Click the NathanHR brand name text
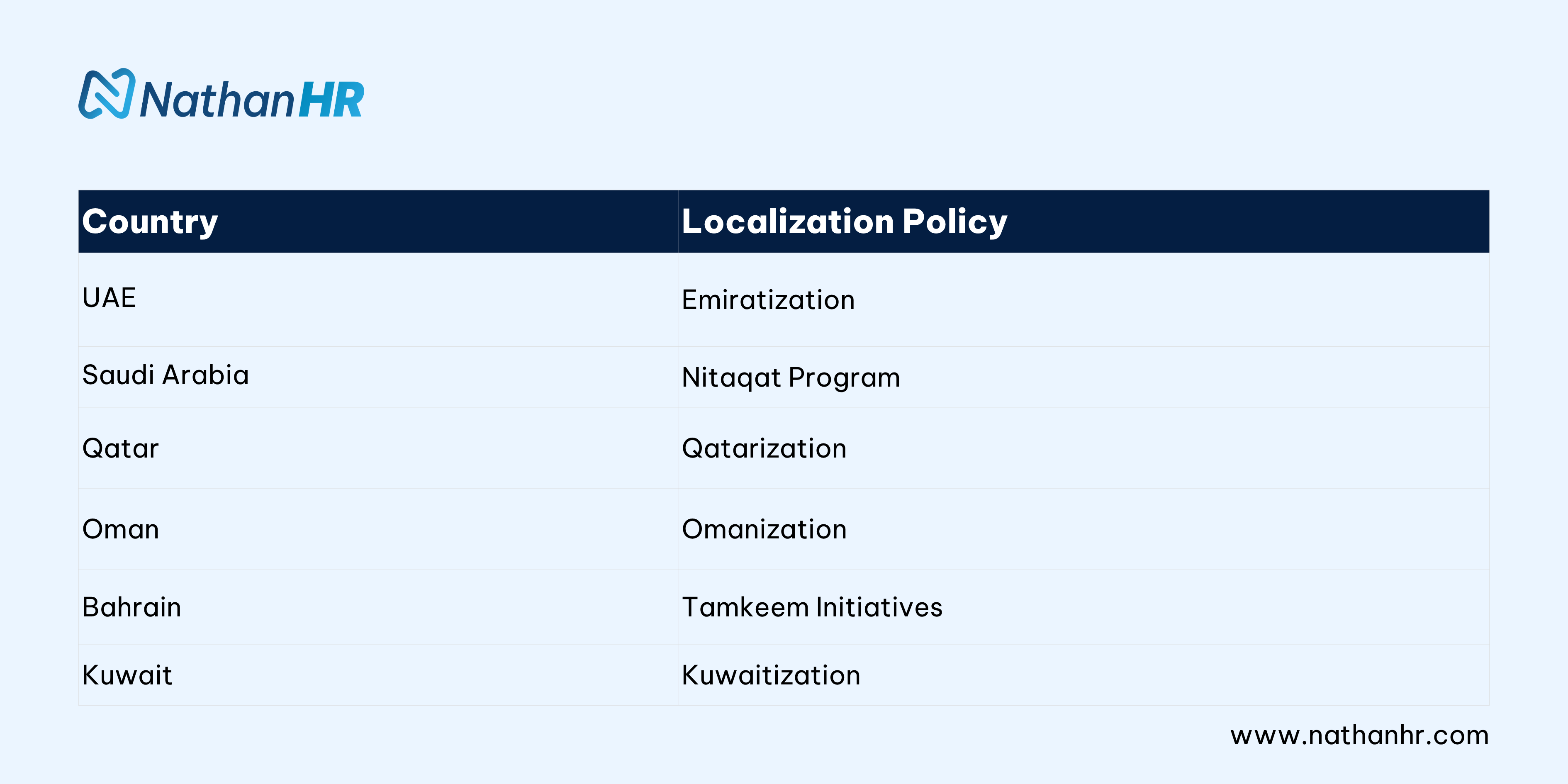 (x=252, y=99)
